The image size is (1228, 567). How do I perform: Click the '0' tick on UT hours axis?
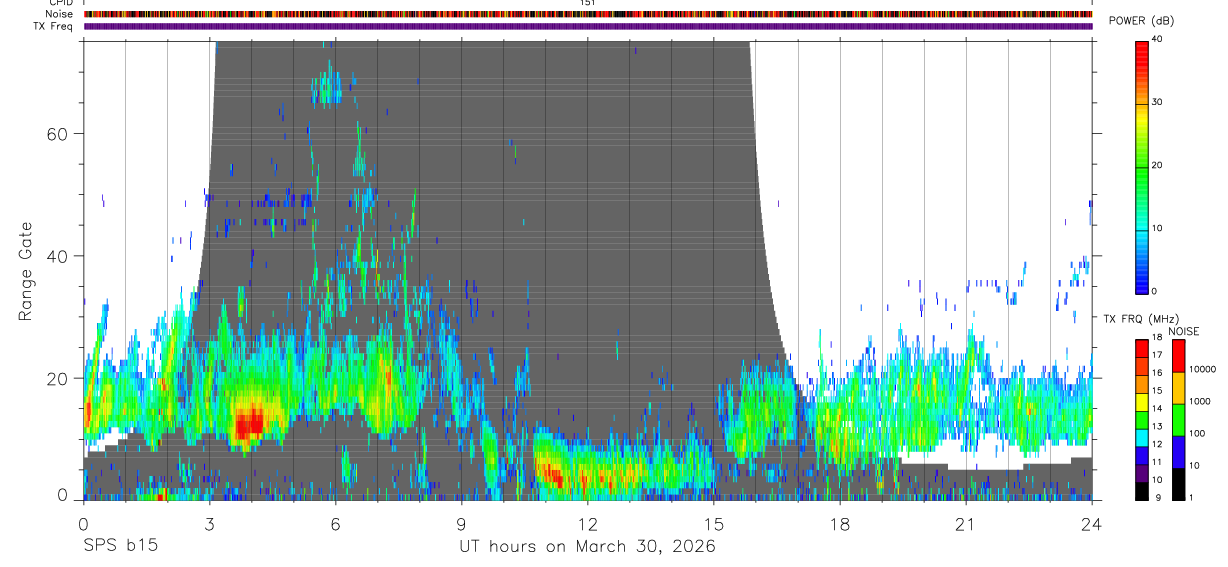(83, 524)
